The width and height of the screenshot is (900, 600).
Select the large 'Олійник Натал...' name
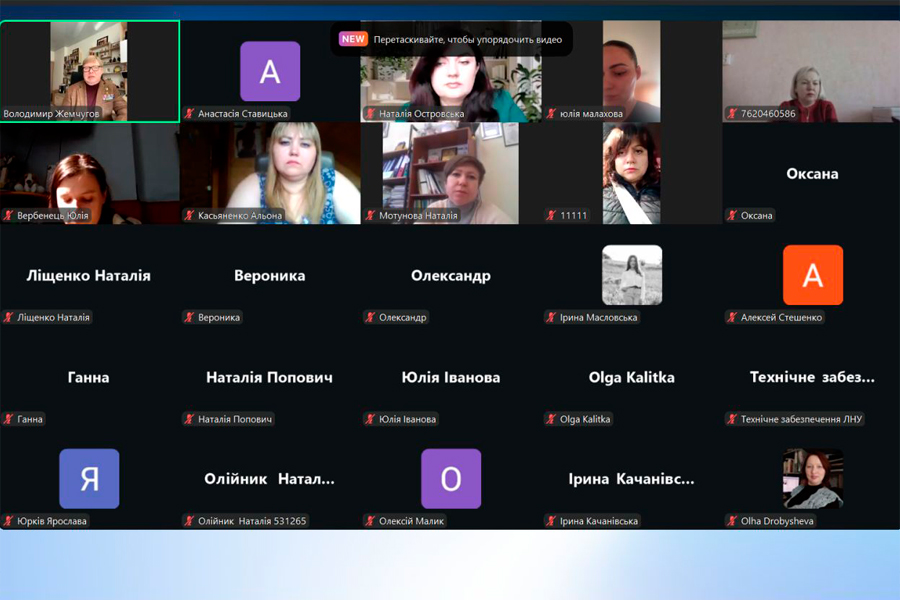pos(269,479)
